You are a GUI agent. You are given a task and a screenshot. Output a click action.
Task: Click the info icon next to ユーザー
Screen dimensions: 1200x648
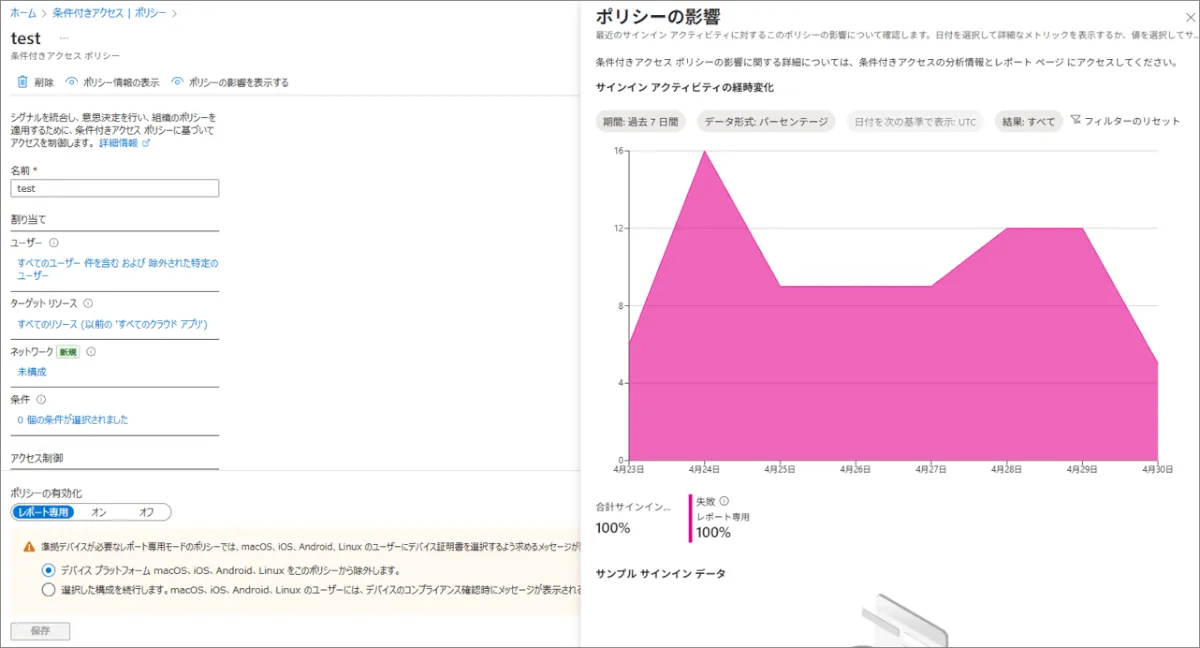54,242
